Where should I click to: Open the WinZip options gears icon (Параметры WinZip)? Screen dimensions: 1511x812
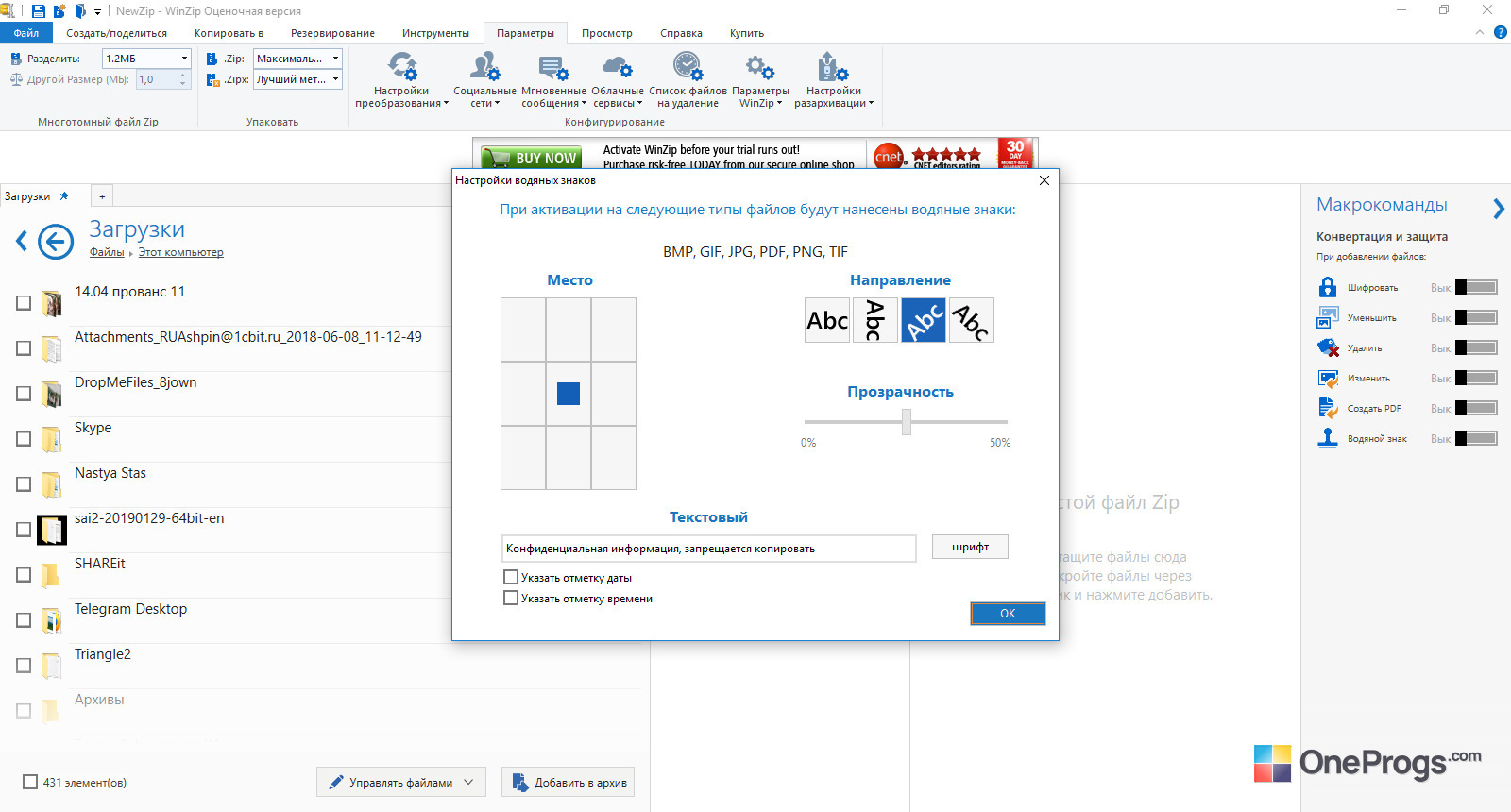click(760, 66)
